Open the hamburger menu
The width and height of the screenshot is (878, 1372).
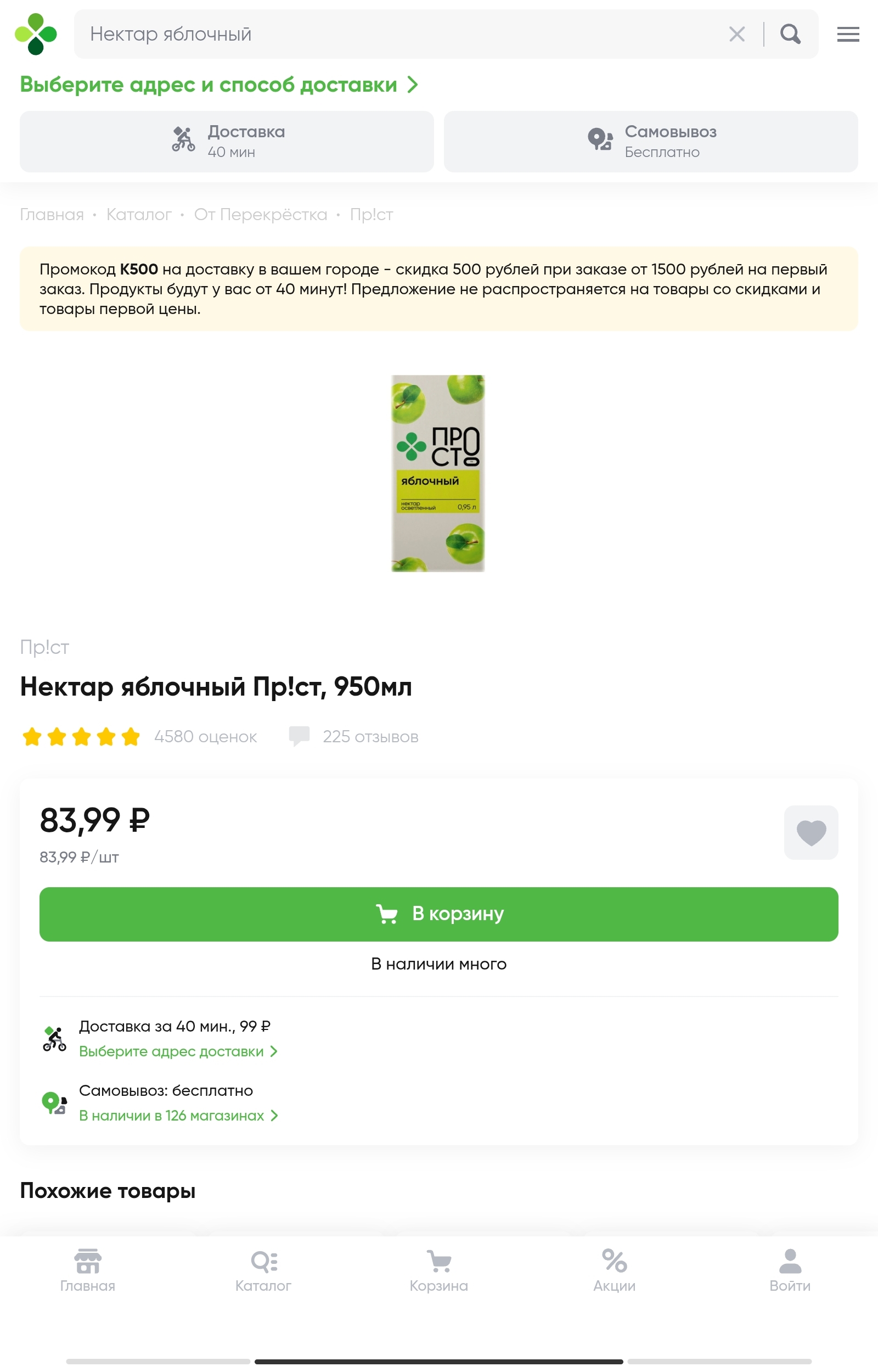coord(848,34)
